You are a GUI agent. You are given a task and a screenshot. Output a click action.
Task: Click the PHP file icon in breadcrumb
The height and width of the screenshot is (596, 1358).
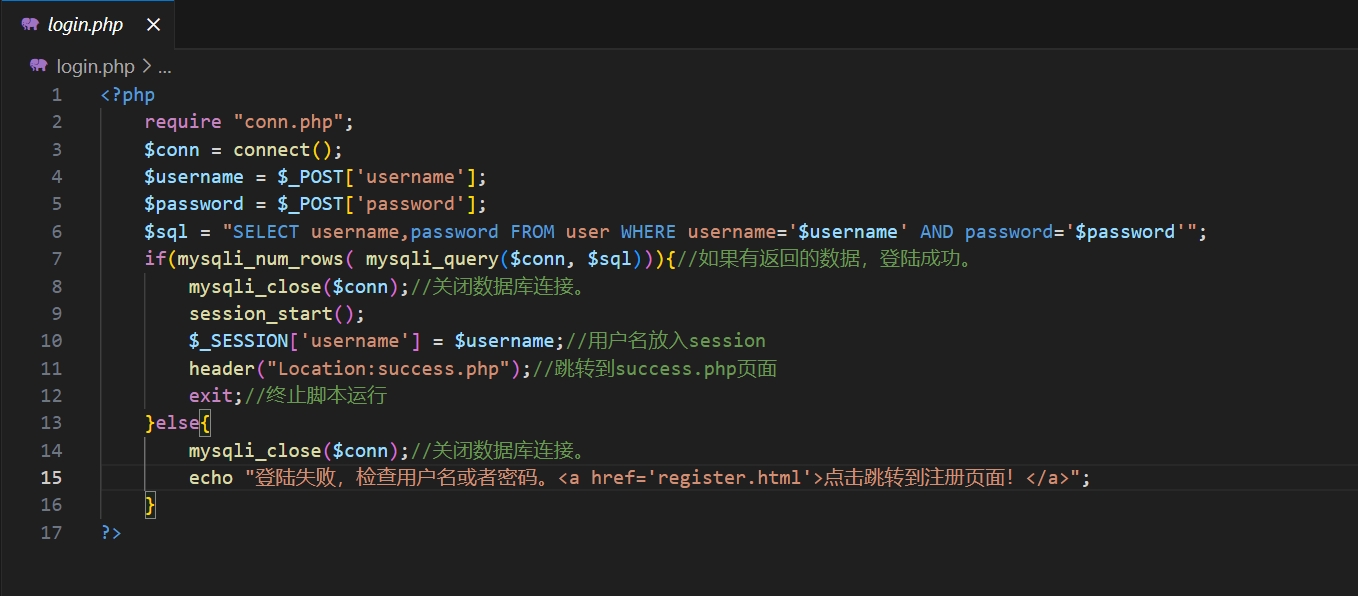point(39,67)
